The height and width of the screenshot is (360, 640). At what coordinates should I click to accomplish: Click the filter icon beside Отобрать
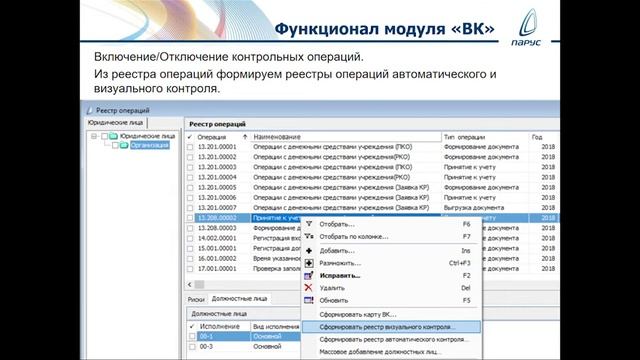pos(309,224)
